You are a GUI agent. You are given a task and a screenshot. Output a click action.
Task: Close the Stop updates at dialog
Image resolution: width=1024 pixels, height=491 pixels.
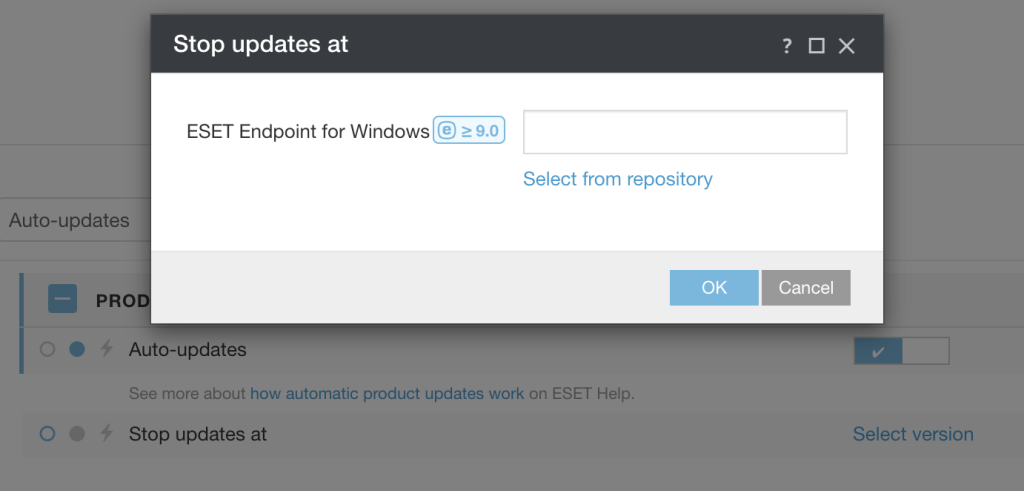click(x=847, y=46)
